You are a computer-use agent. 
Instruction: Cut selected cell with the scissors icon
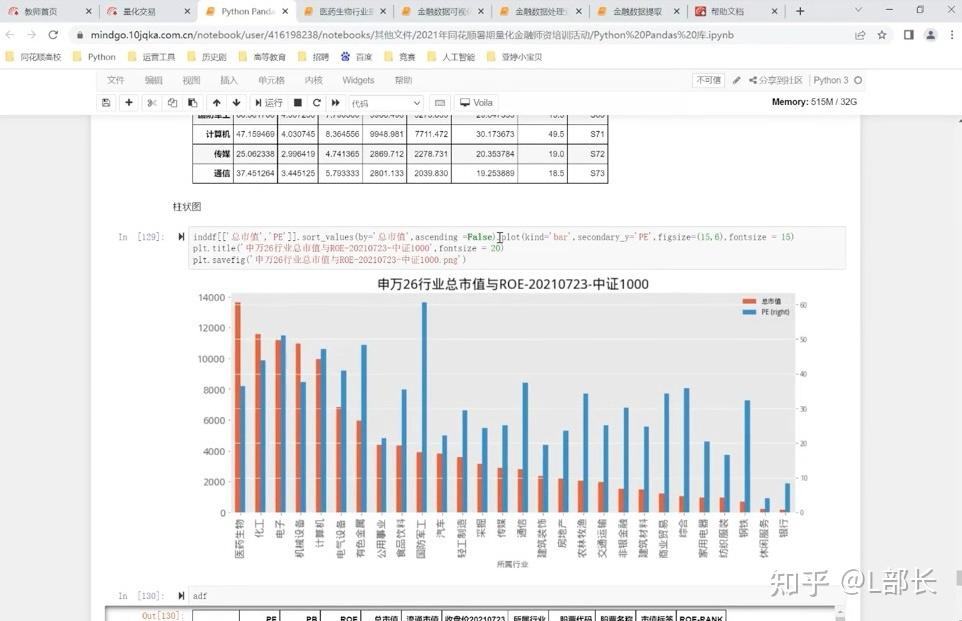click(x=152, y=102)
